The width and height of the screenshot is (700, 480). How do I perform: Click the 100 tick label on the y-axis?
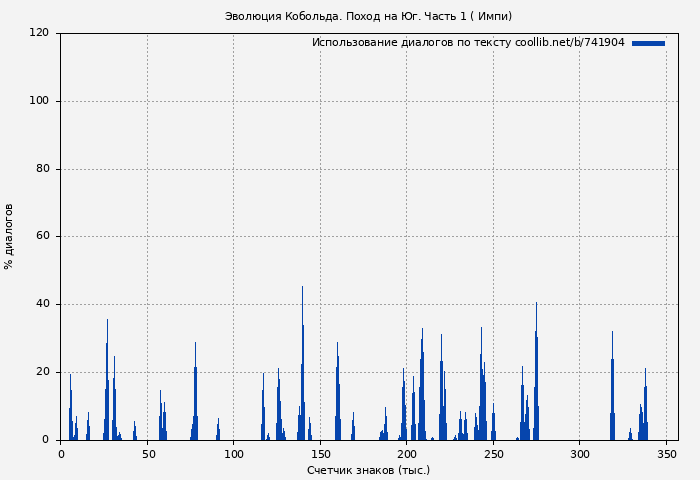pyautogui.click(x=39, y=101)
